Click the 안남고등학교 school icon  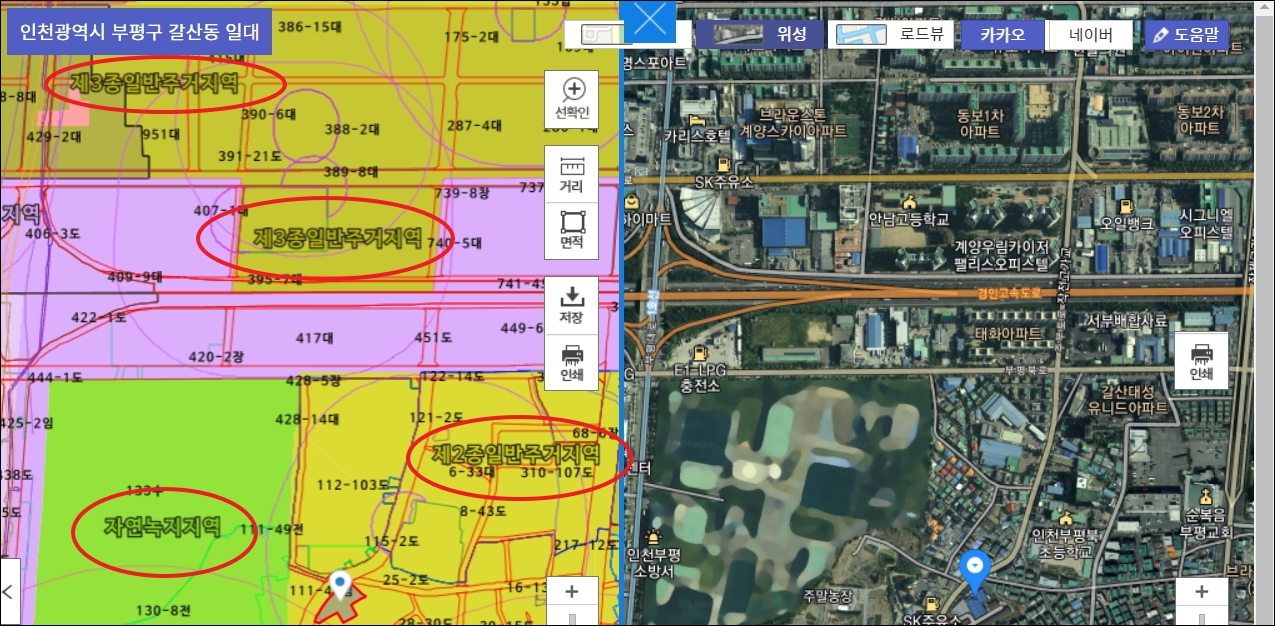[909, 200]
